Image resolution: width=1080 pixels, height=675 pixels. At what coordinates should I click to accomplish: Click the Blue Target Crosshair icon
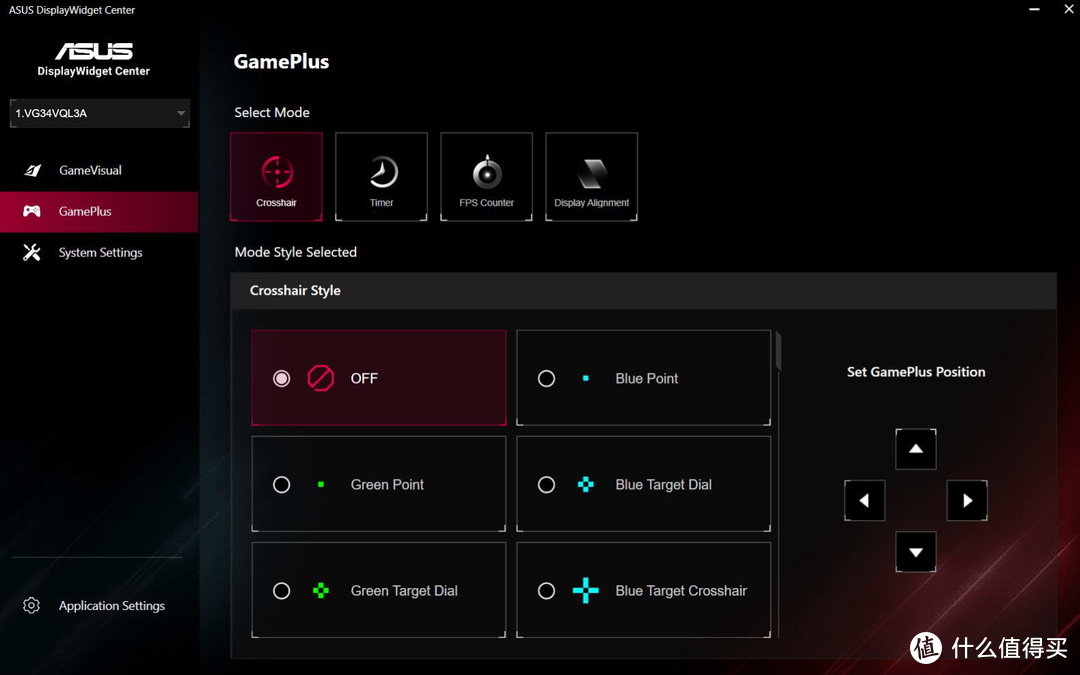point(585,590)
